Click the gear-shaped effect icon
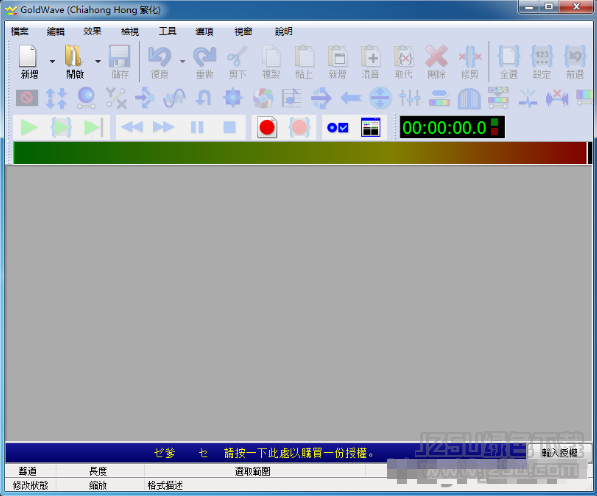This screenshot has height=496, width=597. [x=233, y=98]
